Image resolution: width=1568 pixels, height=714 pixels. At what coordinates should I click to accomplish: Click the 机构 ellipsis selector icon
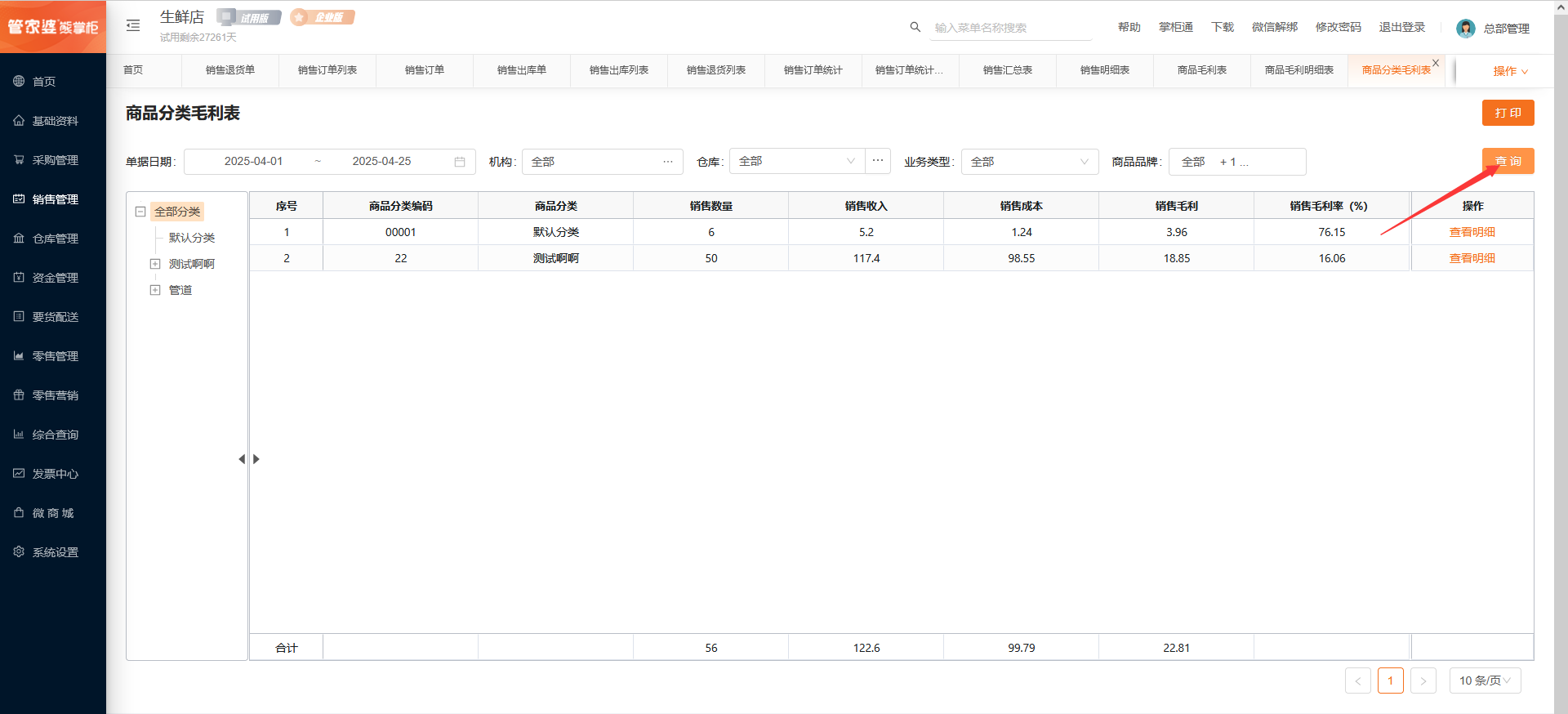tap(668, 162)
